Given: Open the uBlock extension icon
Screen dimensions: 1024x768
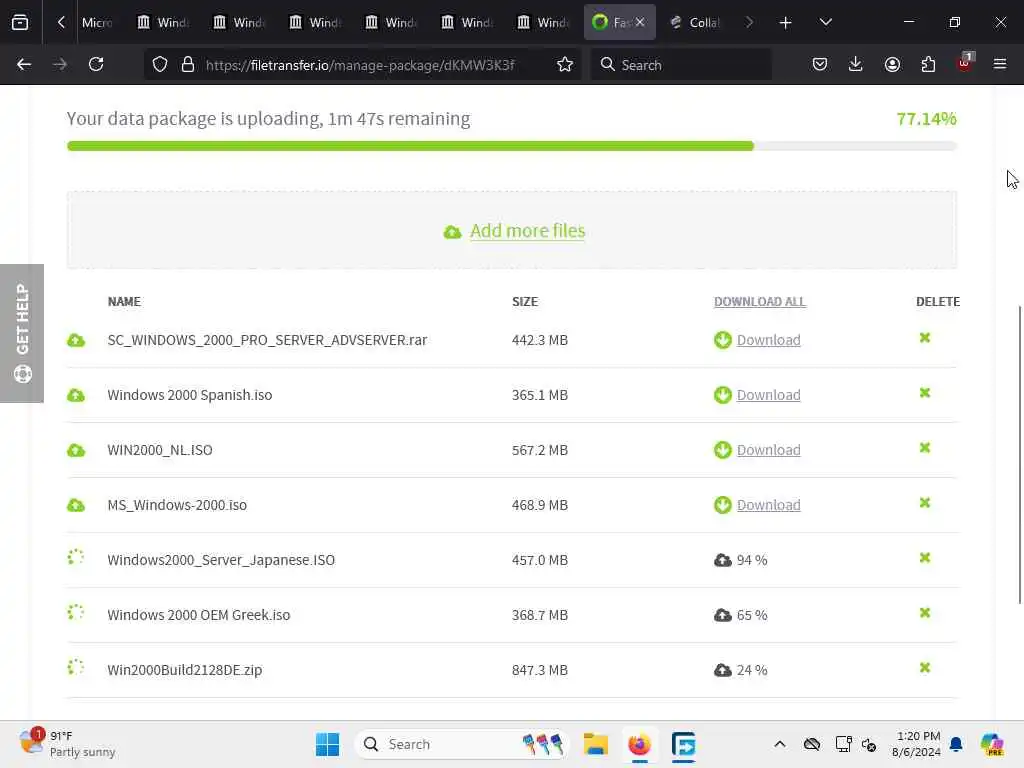Looking at the screenshot, I should (965, 63).
